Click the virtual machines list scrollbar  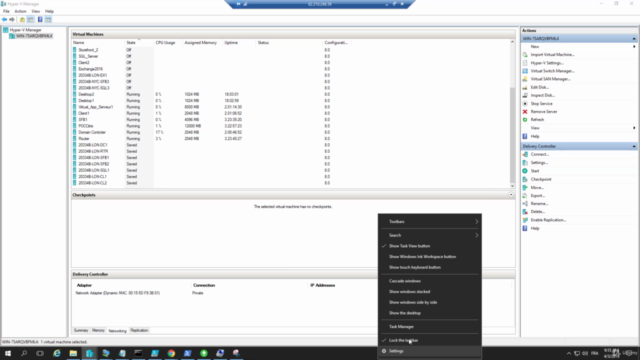click(512, 136)
